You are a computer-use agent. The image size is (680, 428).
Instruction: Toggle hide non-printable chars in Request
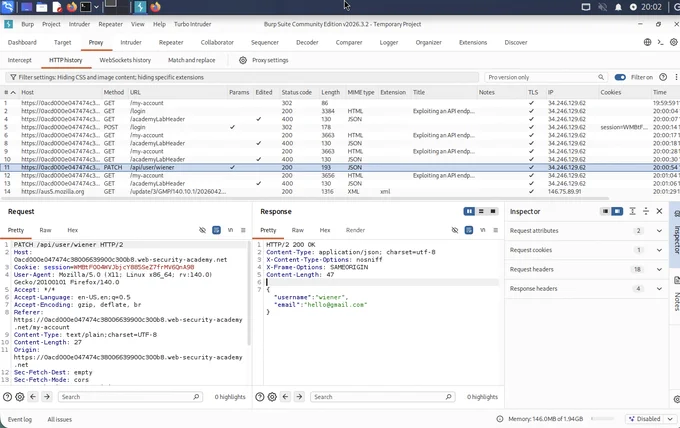click(203, 230)
